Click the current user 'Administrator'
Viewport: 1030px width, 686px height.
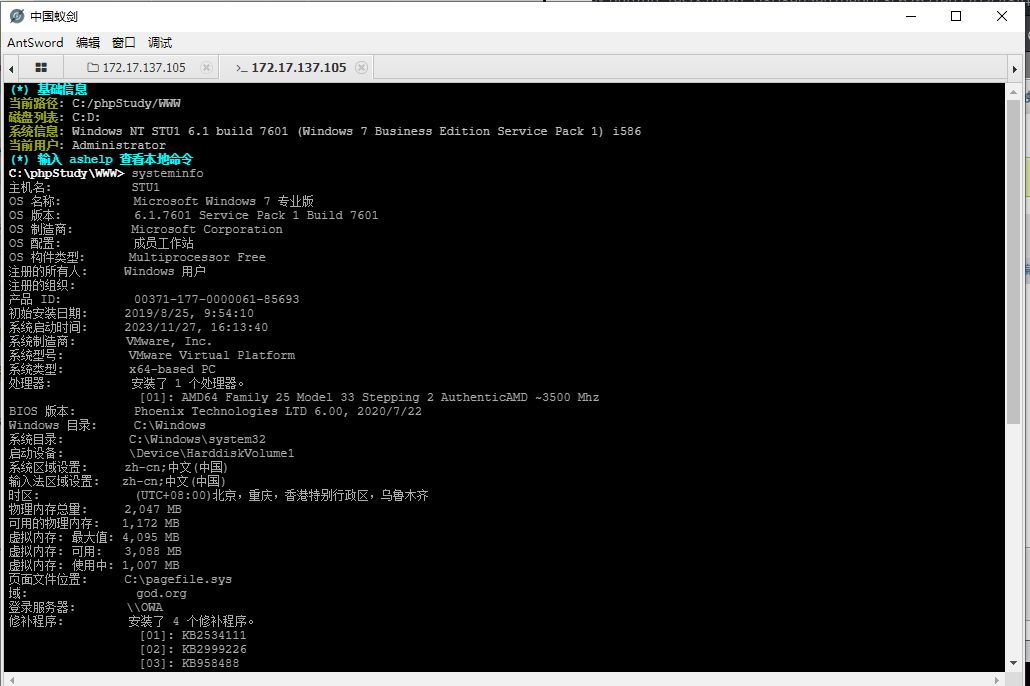tap(119, 145)
